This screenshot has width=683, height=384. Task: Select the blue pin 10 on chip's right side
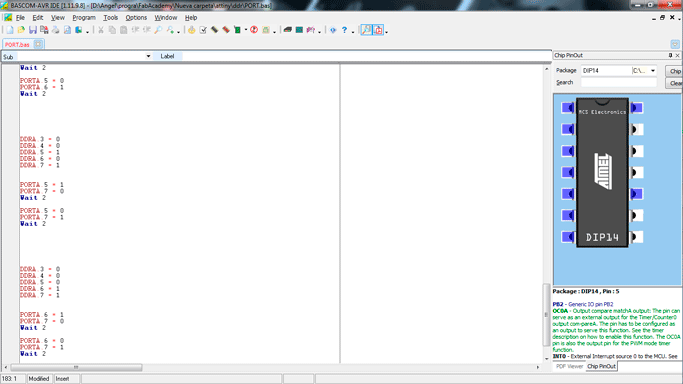pyautogui.click(x=637, y=194)
